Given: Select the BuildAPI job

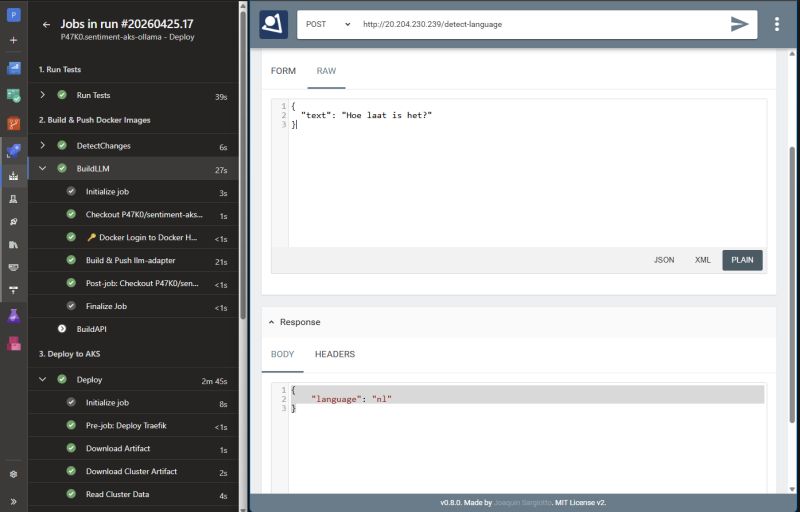Looking at the screenshot, I should pos(133,329).
